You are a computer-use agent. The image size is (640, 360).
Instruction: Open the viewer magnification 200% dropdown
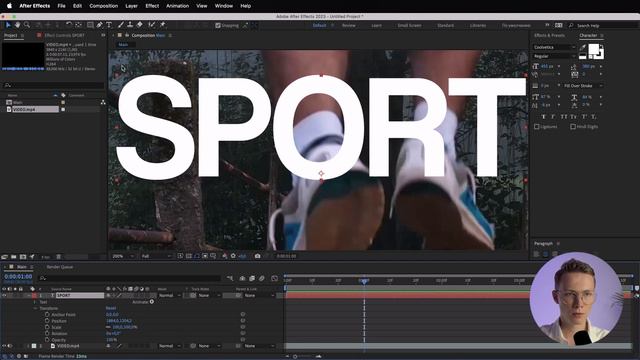click(123, 256)
